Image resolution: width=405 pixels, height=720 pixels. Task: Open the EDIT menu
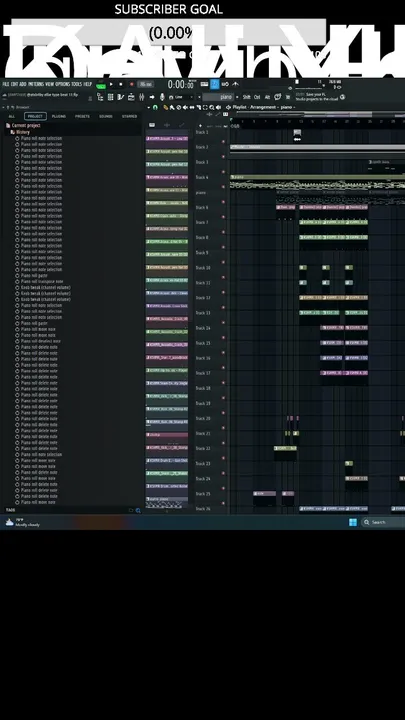point(15,84)
